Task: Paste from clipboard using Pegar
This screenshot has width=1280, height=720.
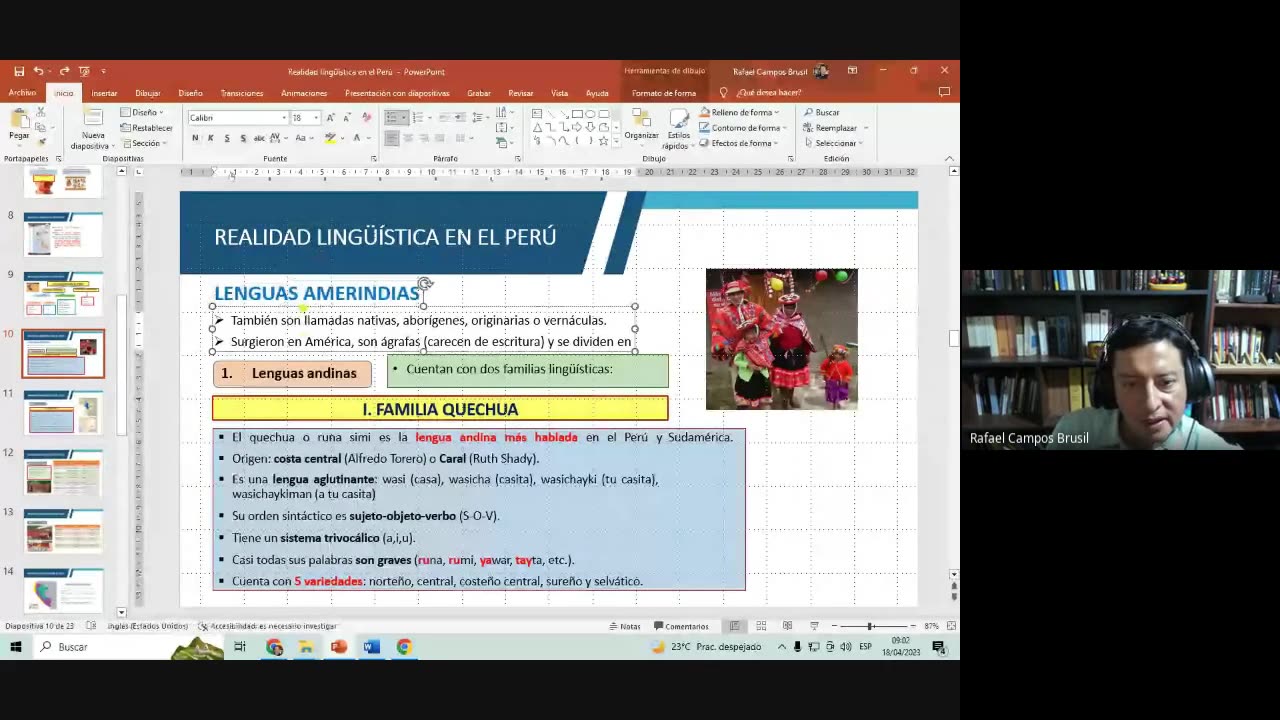Action: (x=19, y=124)
